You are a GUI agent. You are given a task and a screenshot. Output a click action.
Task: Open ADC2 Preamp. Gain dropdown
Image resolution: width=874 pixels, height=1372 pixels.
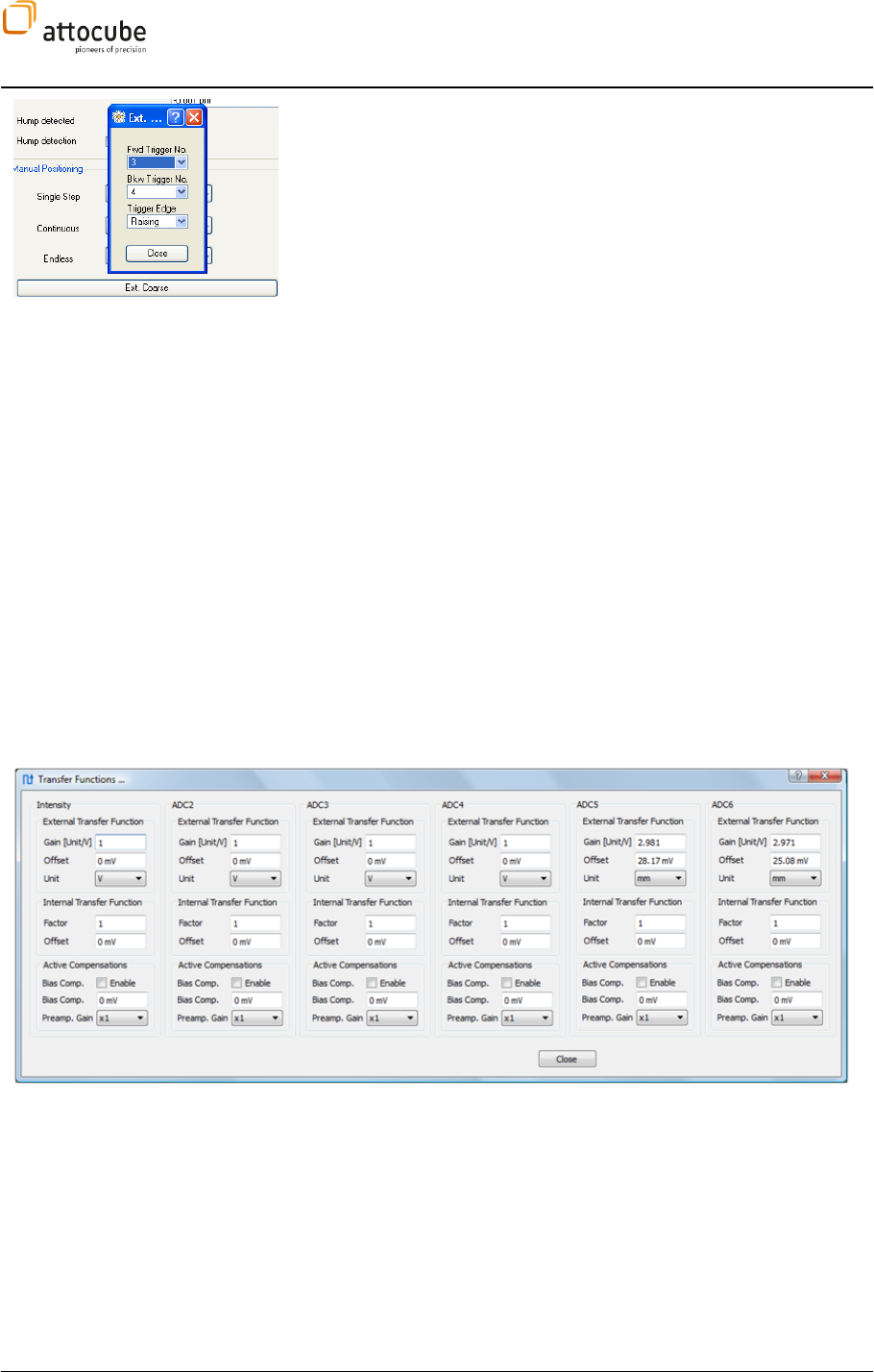257,1017
